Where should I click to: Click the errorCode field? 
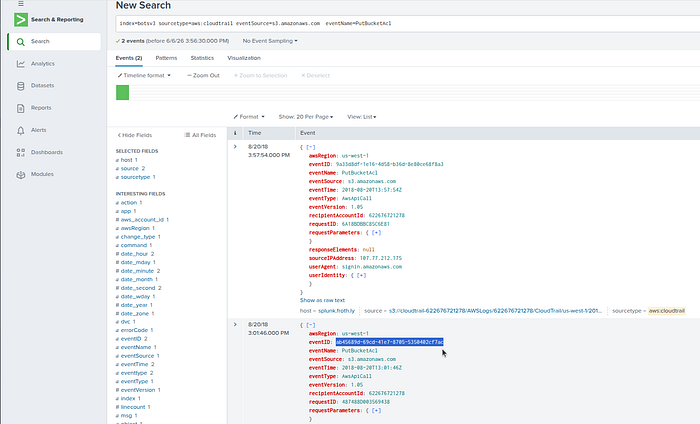coord(134,330)
